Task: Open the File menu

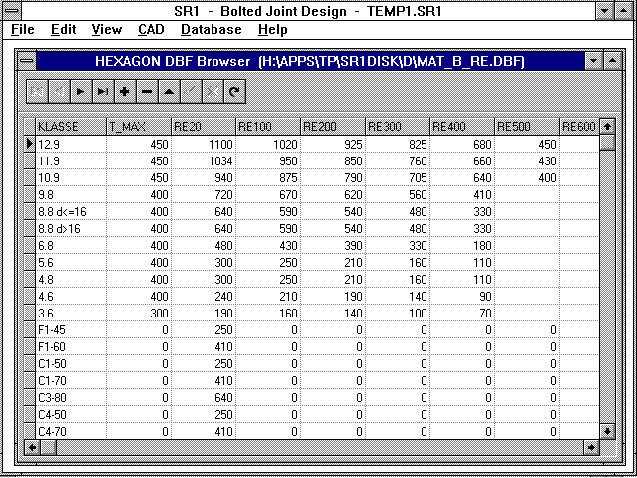Action: coord(22,30)
